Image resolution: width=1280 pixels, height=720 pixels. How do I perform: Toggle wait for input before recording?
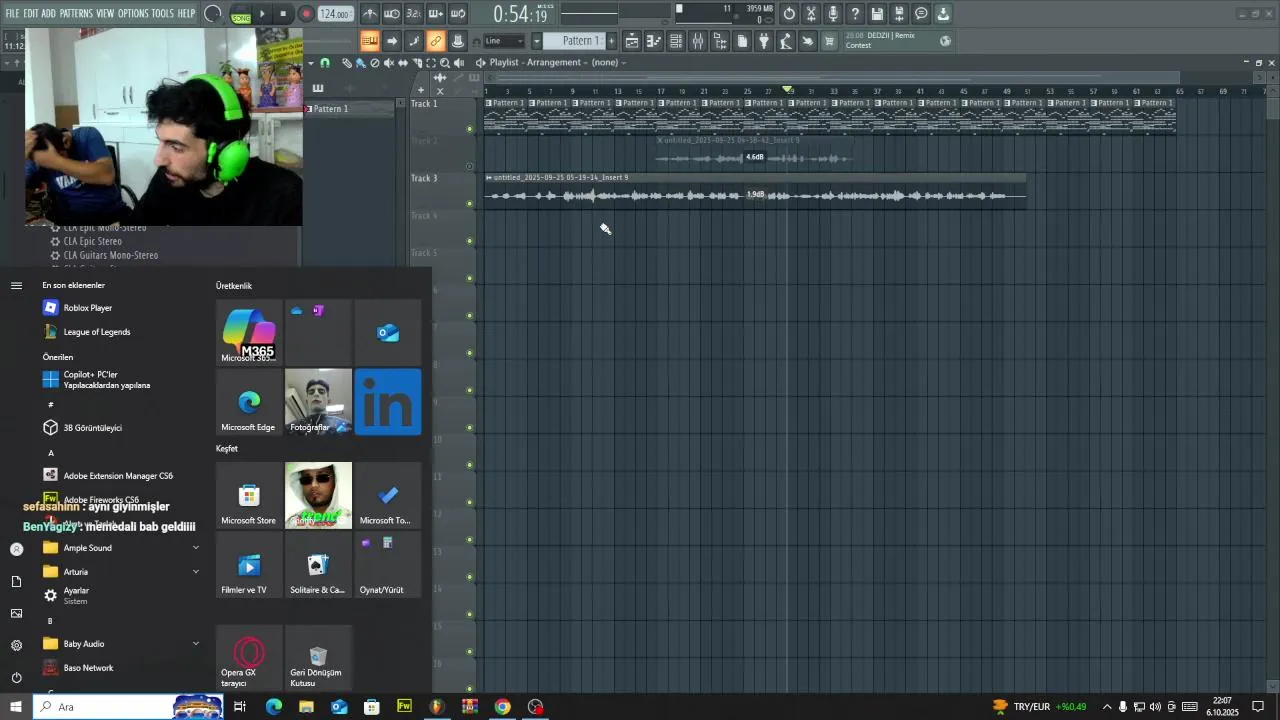(x=392, y=14)
